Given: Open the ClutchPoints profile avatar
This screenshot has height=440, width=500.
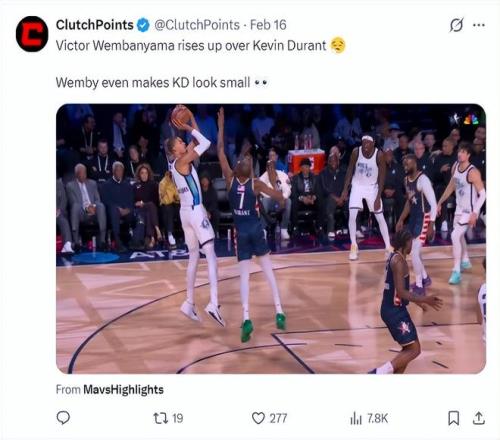Looking at the screenshot, I should [32, 34].
